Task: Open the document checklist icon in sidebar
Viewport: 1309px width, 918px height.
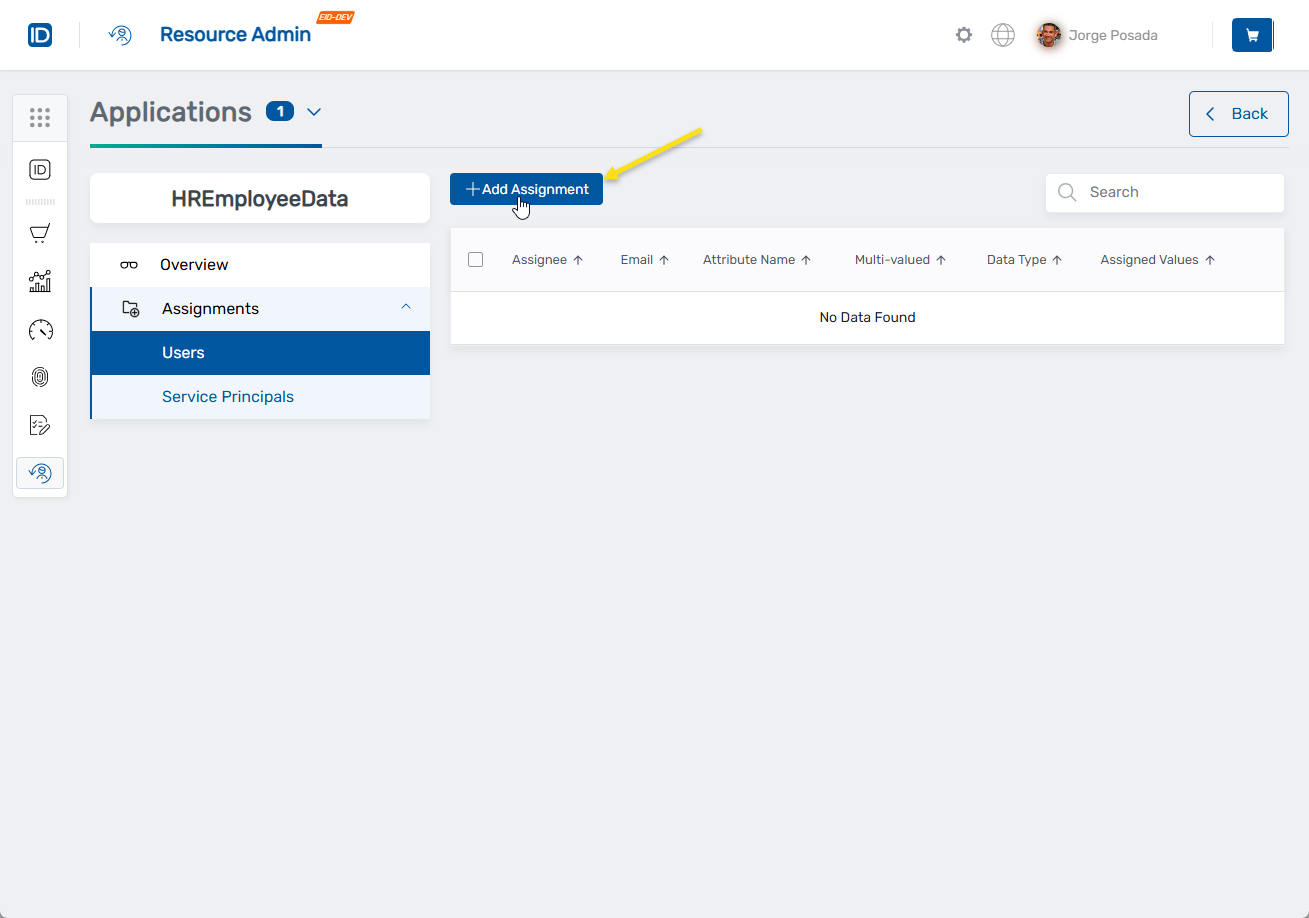Action: coord(40,425)
